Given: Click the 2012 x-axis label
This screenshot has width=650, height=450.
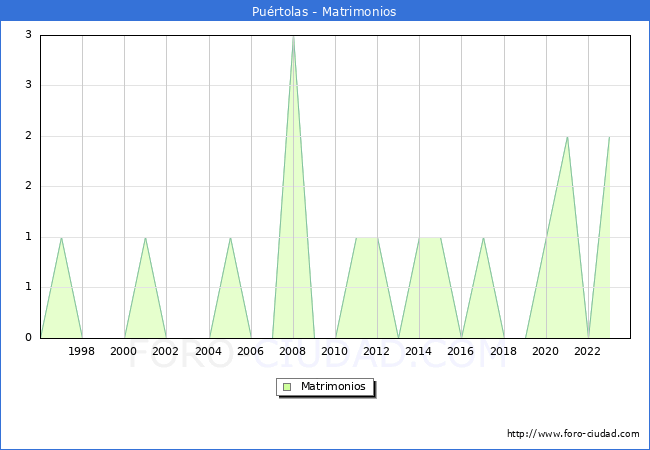Looking at the screenshot, I should 377,351.
